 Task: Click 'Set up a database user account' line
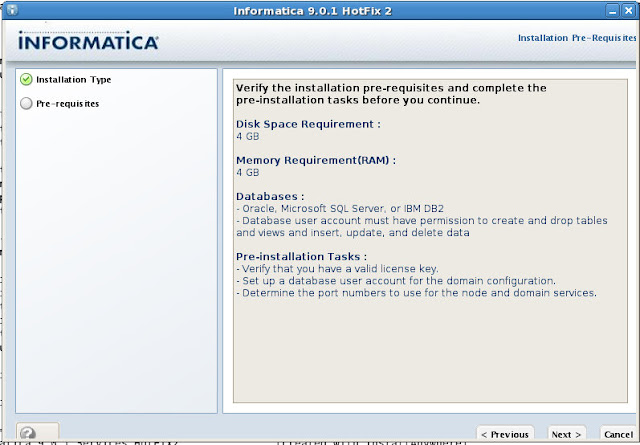click(x=396, y=281)
